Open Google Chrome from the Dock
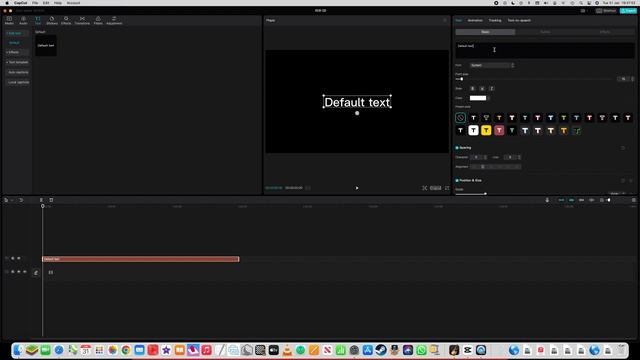Image resolution: width=640 pixels, height=360 pixels. tap(126, 350)
